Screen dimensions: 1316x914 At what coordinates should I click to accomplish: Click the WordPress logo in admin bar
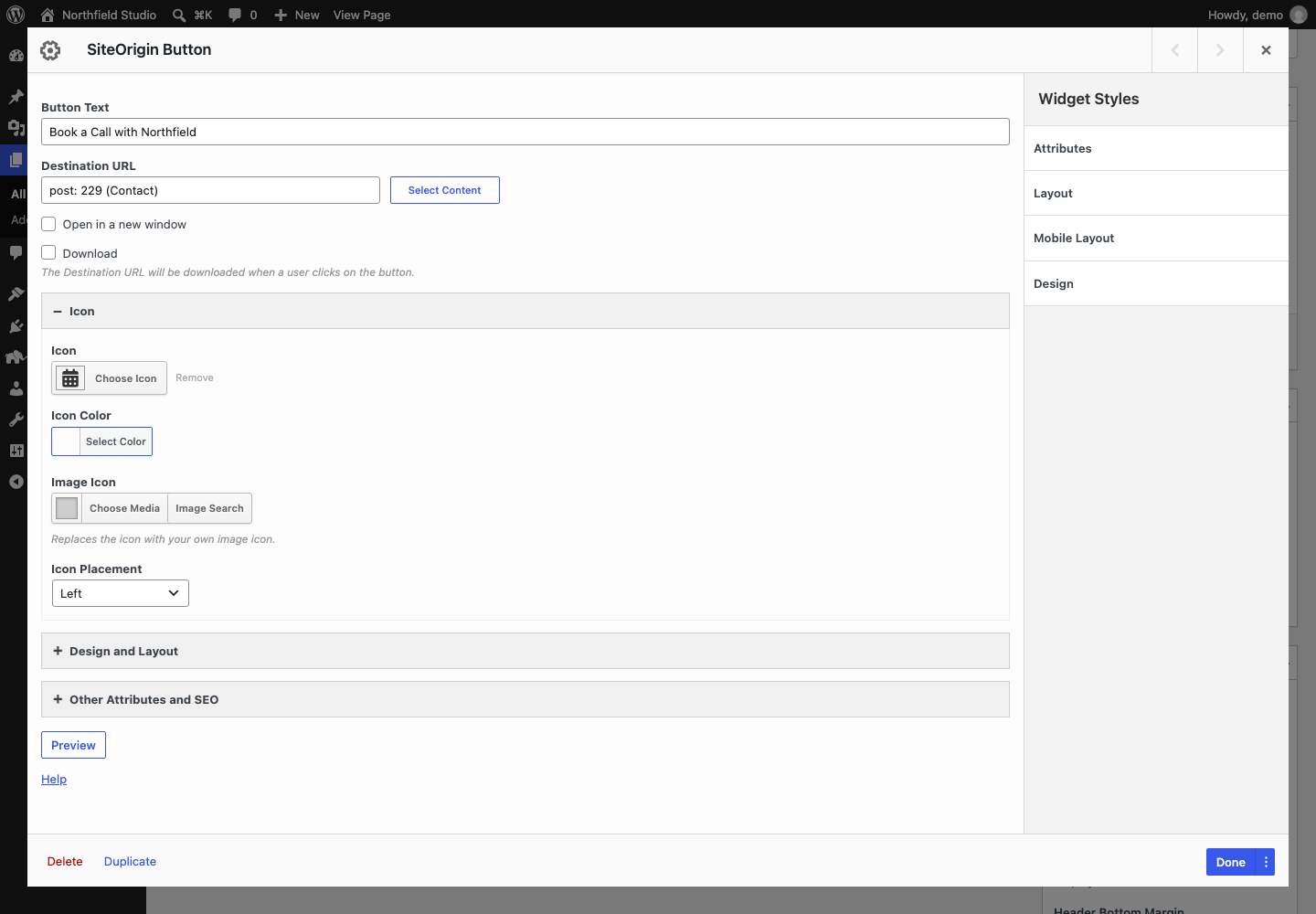point(16,15)
